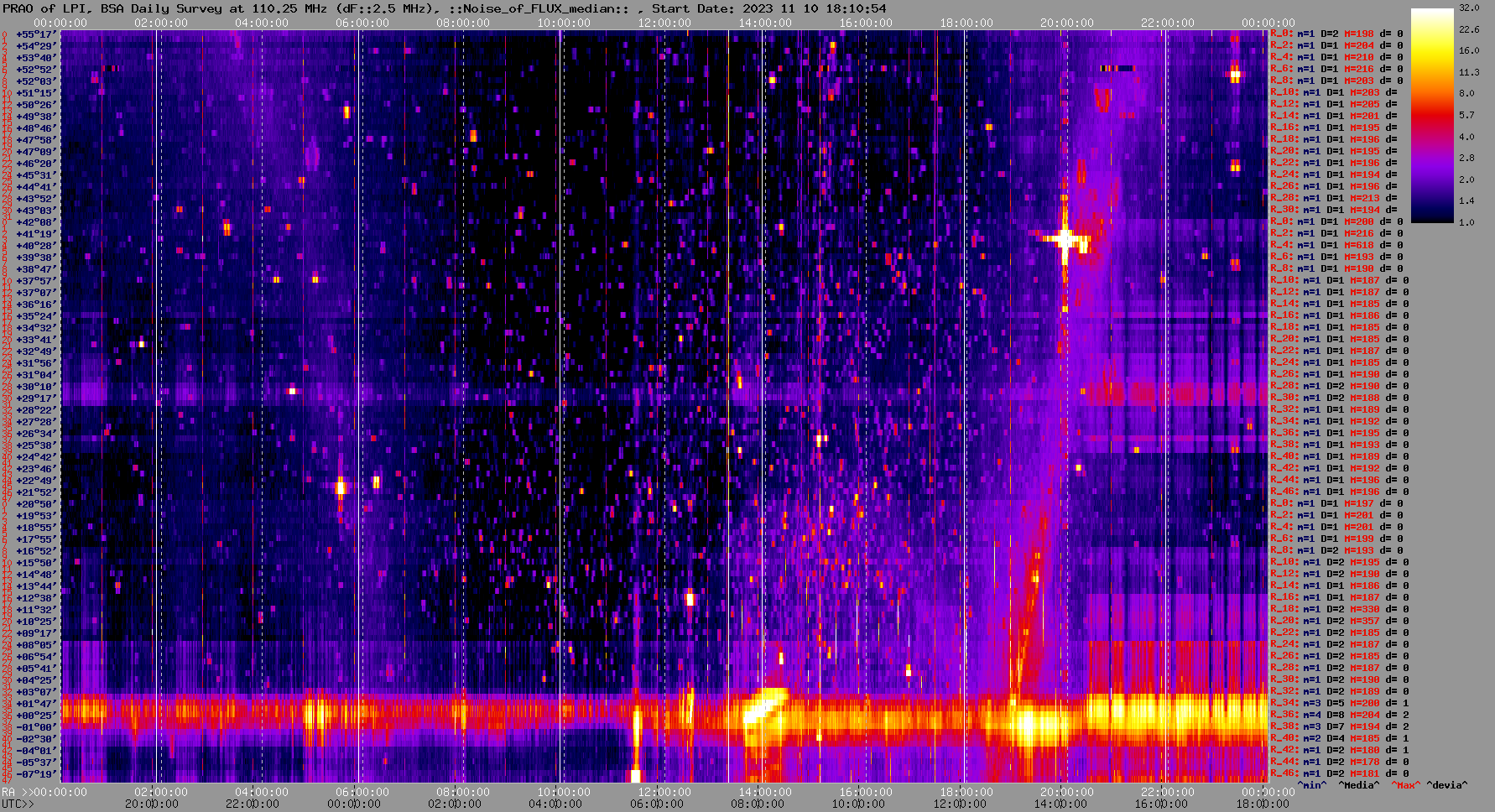Click the 1.4 color scale value
Screen dimensions: 1495x812
[x=1466, y=200]
